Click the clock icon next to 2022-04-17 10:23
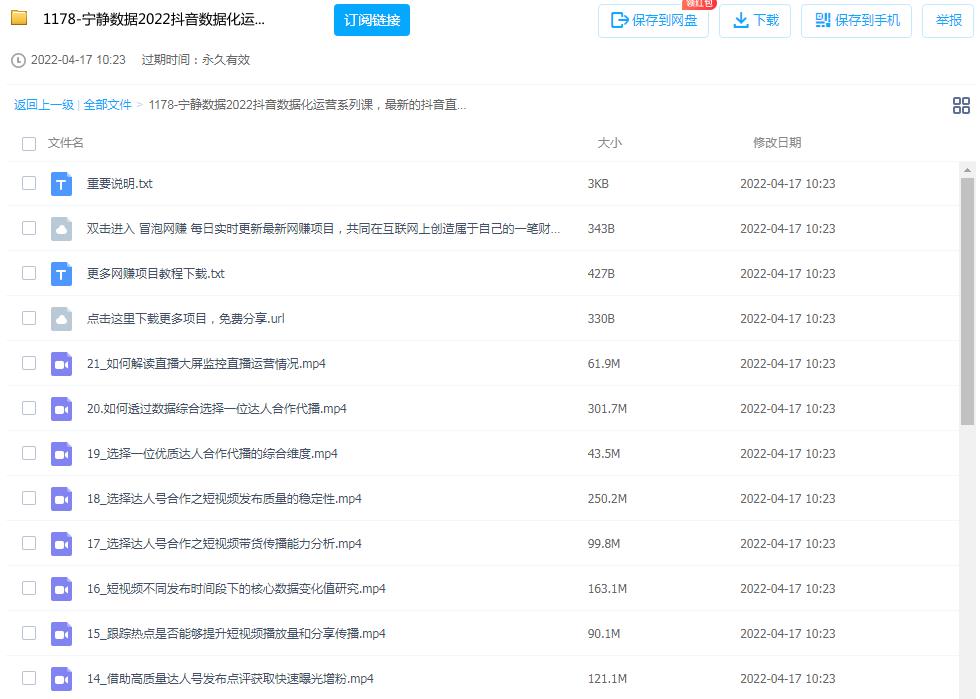 point(19,60)
